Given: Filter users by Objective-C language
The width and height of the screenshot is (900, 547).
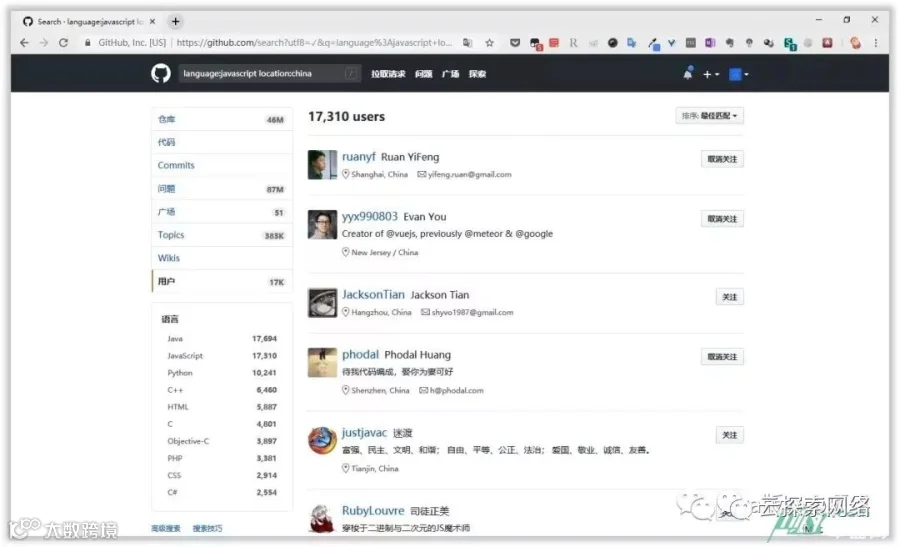Looking at the screenshot, I should (222, 441).
